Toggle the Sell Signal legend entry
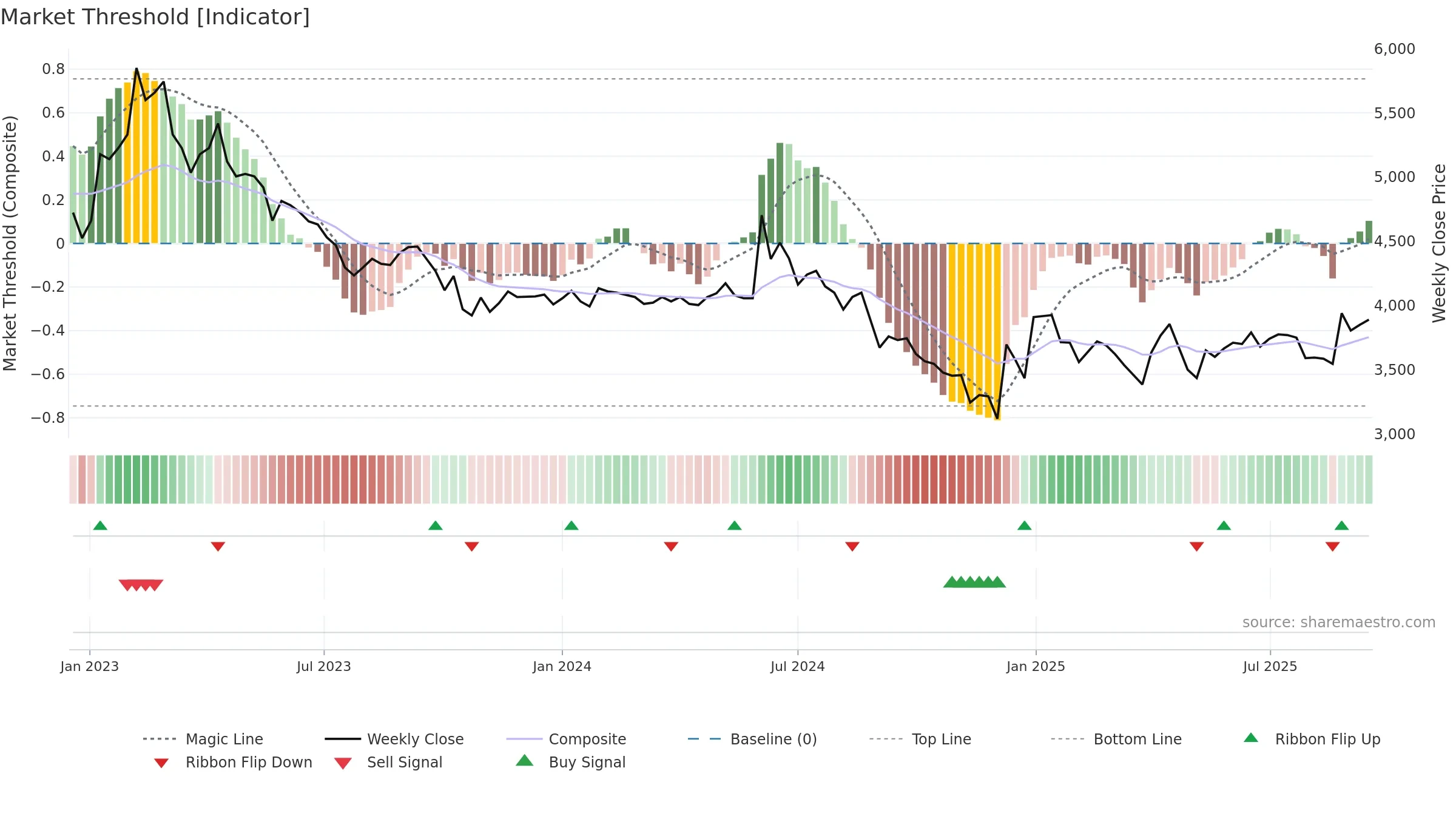Screen dimensions: 1456x819 click(388, 762)
